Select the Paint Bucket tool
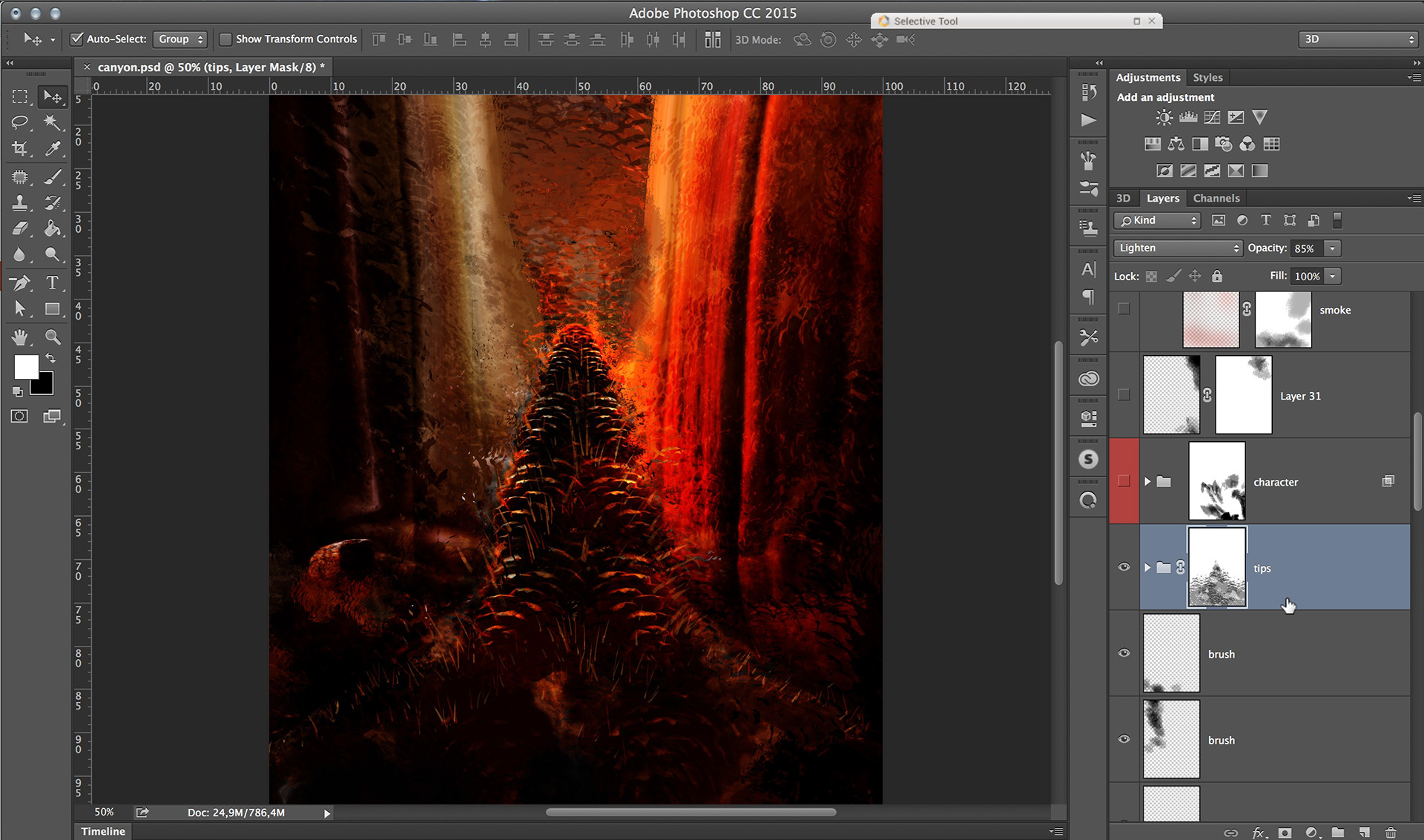1424x840 pixels. [x=52, y=228]
